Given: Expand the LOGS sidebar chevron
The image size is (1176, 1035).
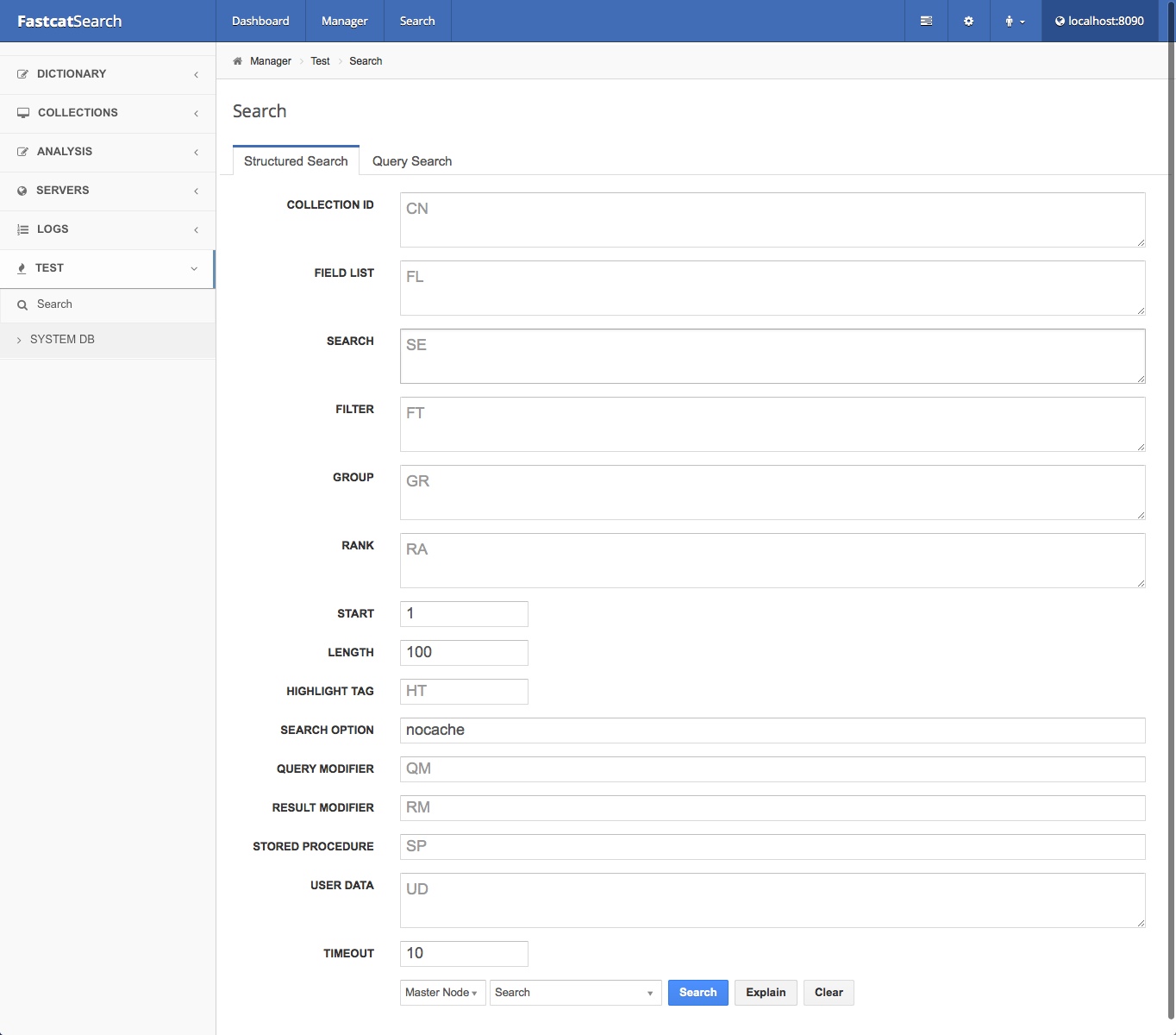Looking at the screenshot, I should [196, 230].
